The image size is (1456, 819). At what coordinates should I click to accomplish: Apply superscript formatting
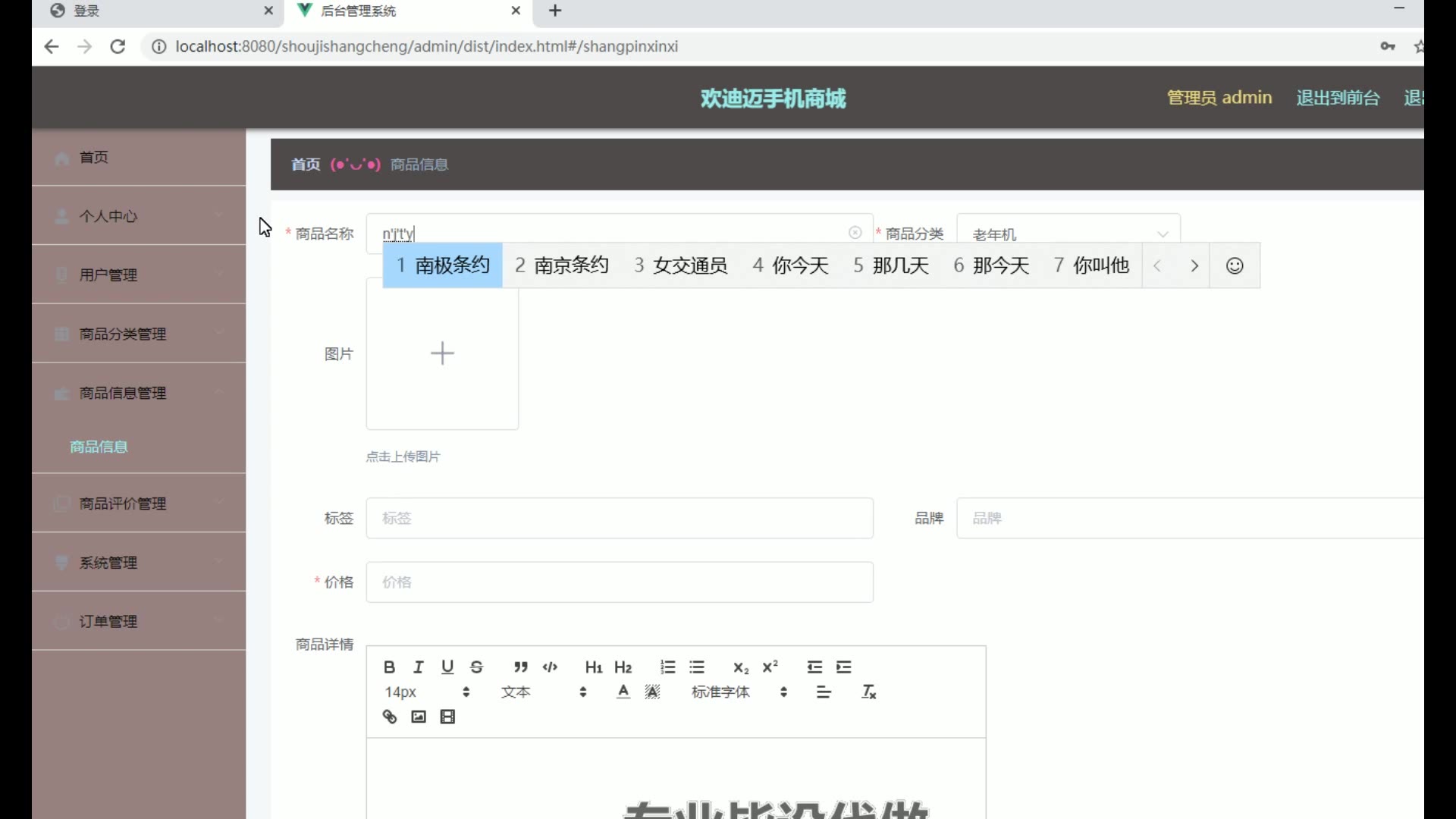(770, 667)
